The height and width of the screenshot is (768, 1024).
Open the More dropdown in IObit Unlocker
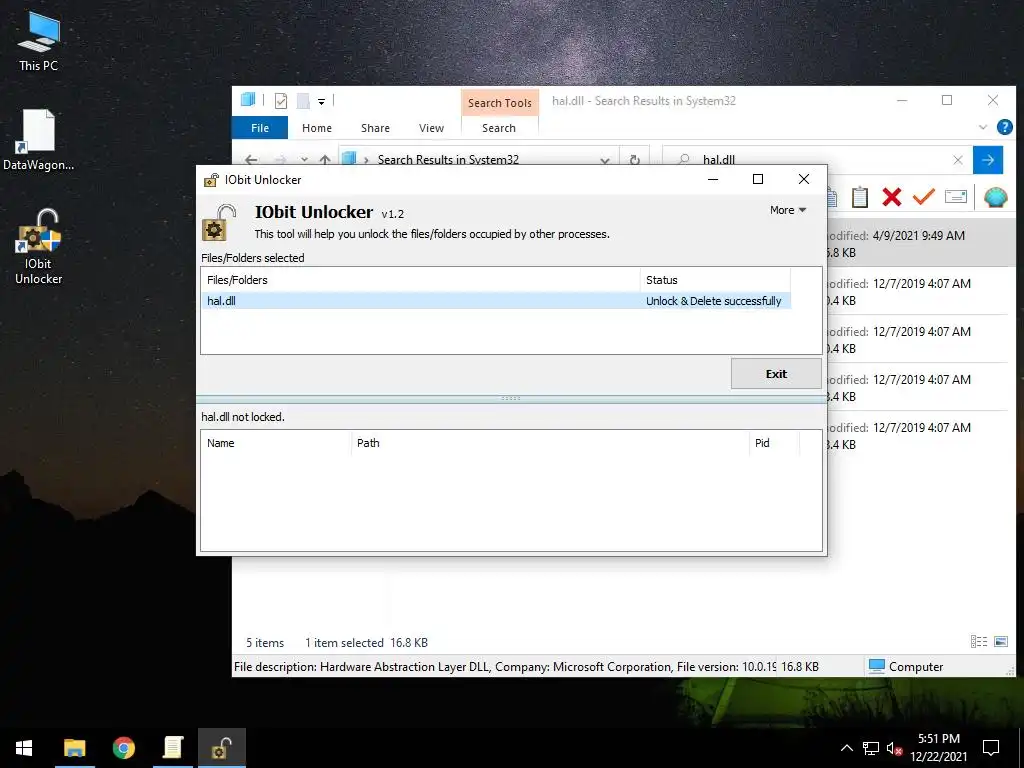tap(788, 210)
